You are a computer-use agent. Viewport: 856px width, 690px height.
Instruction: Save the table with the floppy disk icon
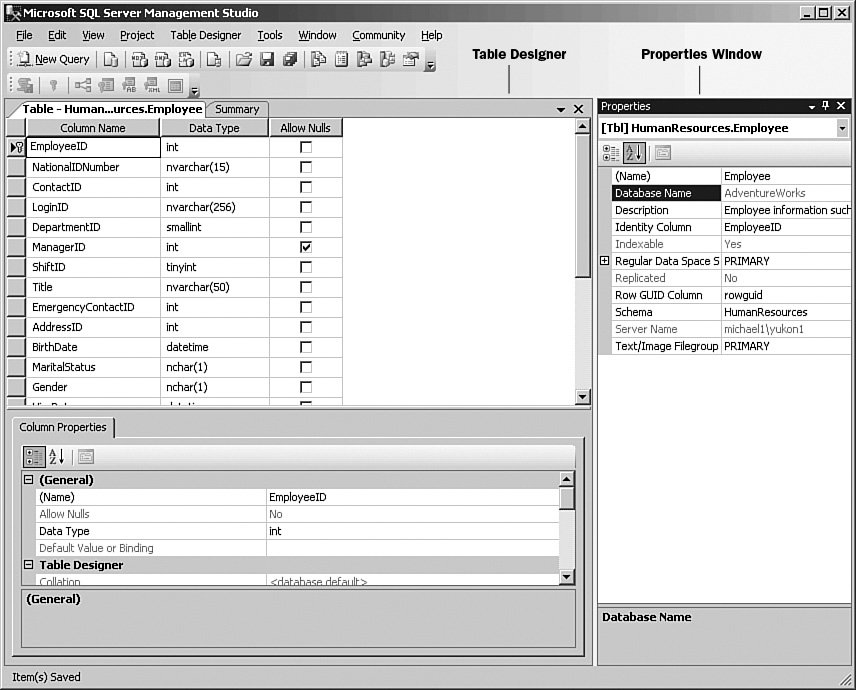click(x=267, y=59)
